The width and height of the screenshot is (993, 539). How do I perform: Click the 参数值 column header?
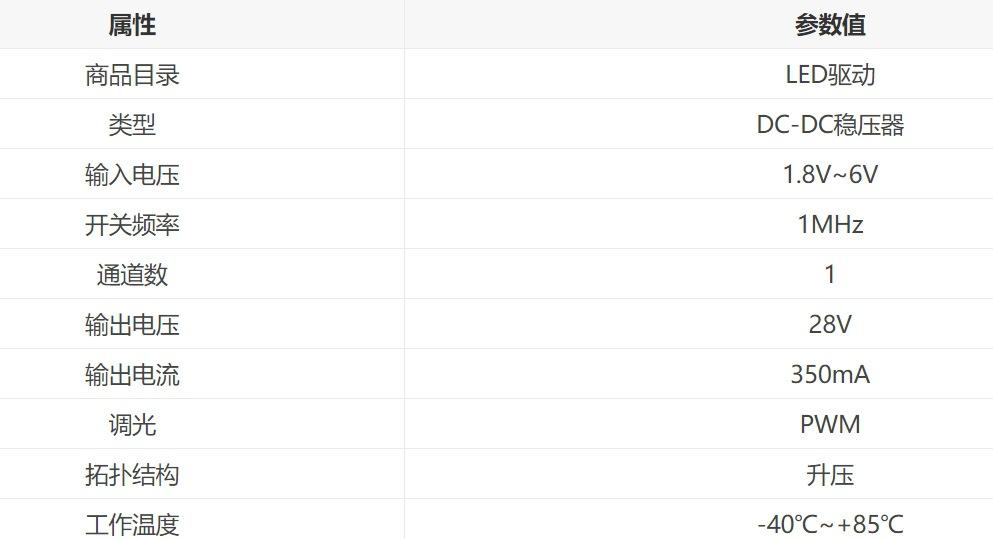pyautogui.click(x=829, y=25)
